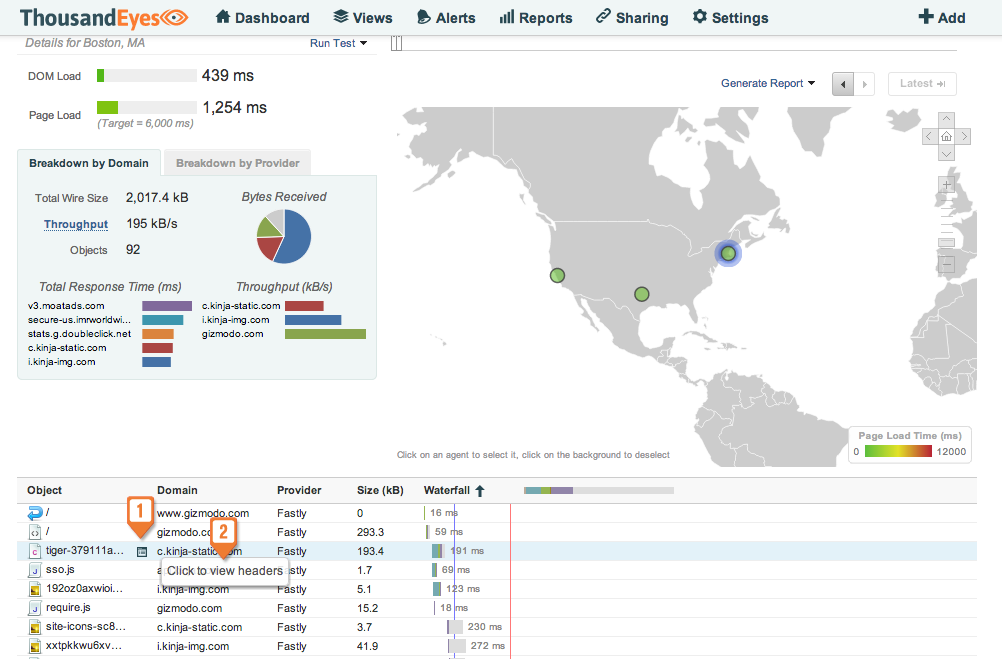The width and height of the screenshot is (1002, 659).
Task: Click the JavaScript file icon for sso.js
Action: pyautogui.click(x=35, y=570)
